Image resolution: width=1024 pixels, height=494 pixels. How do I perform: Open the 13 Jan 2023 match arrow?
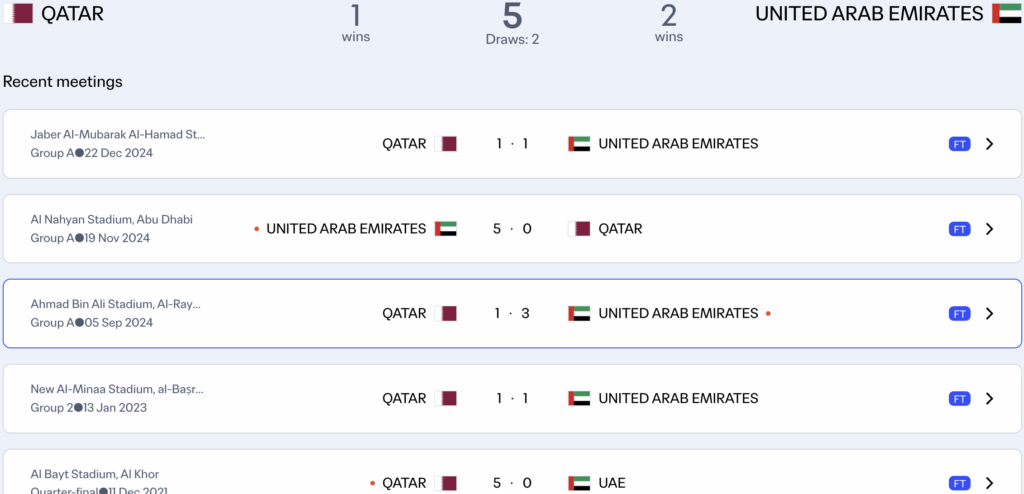(x=989, y=398)
